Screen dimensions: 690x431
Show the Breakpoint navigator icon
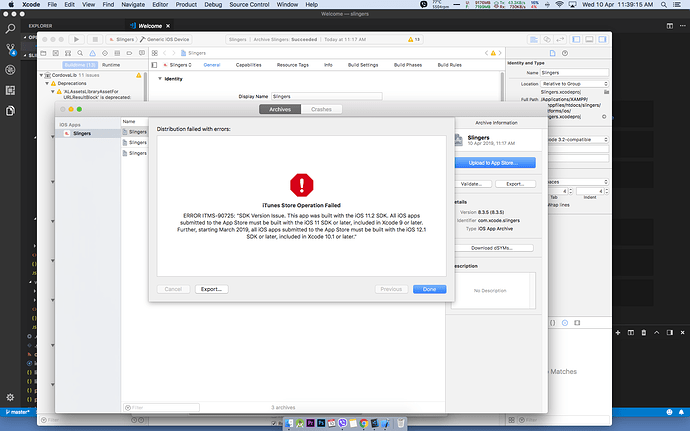pos(129,53)
